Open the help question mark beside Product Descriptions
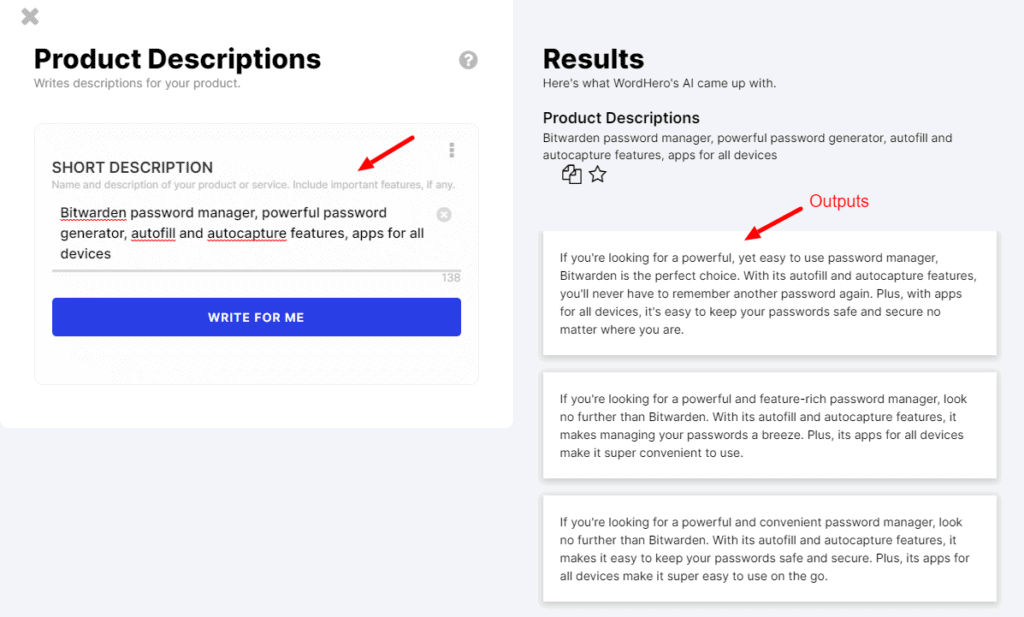 coord(467,60)
